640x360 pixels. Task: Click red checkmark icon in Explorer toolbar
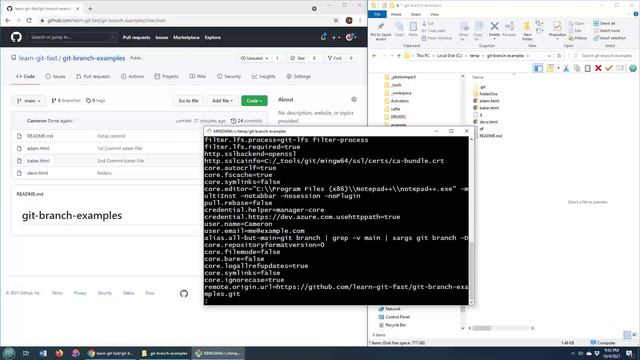(609, 68)
